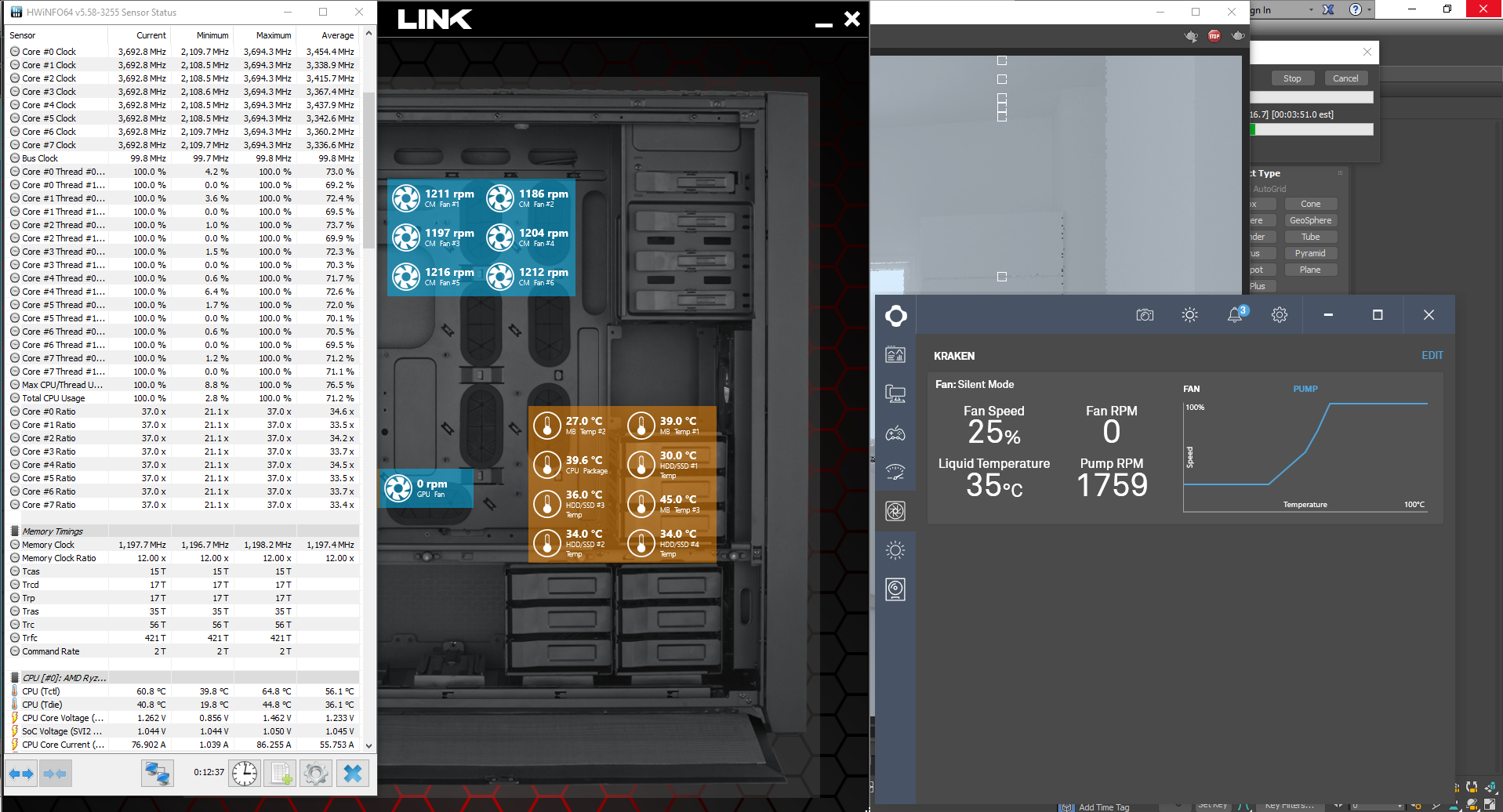1503x812 pixels.
Task: Reset HWiNFO elapsed clock icon
Action: click(245, 774)
